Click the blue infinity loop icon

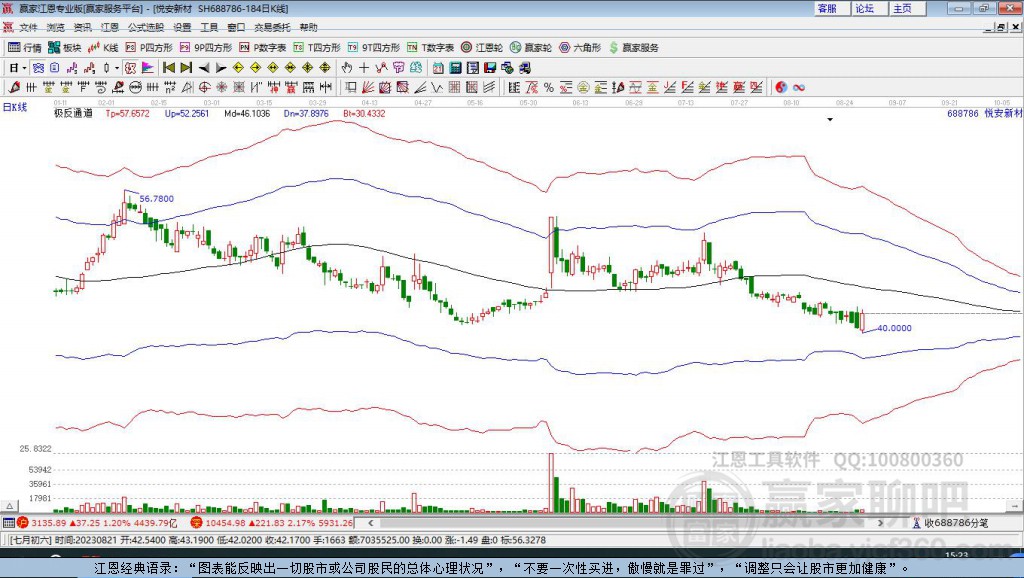799,88
